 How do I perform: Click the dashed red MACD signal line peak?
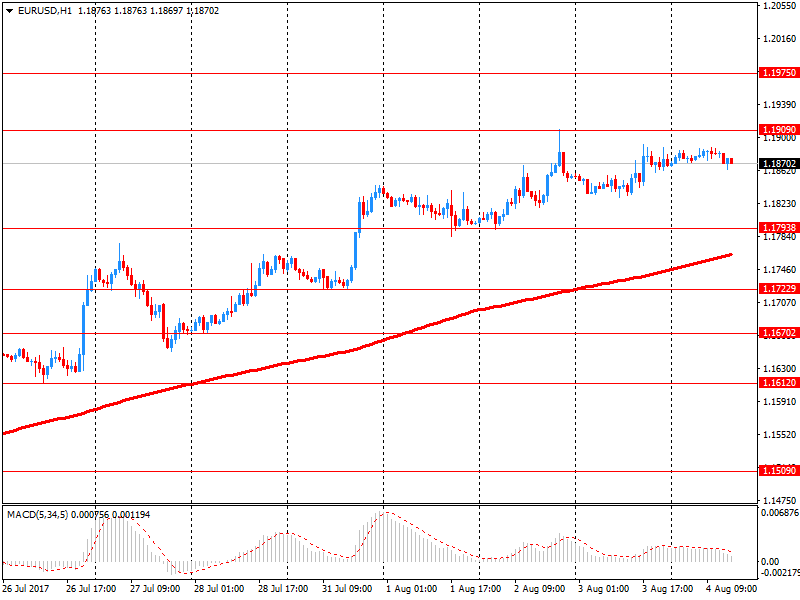386,512
